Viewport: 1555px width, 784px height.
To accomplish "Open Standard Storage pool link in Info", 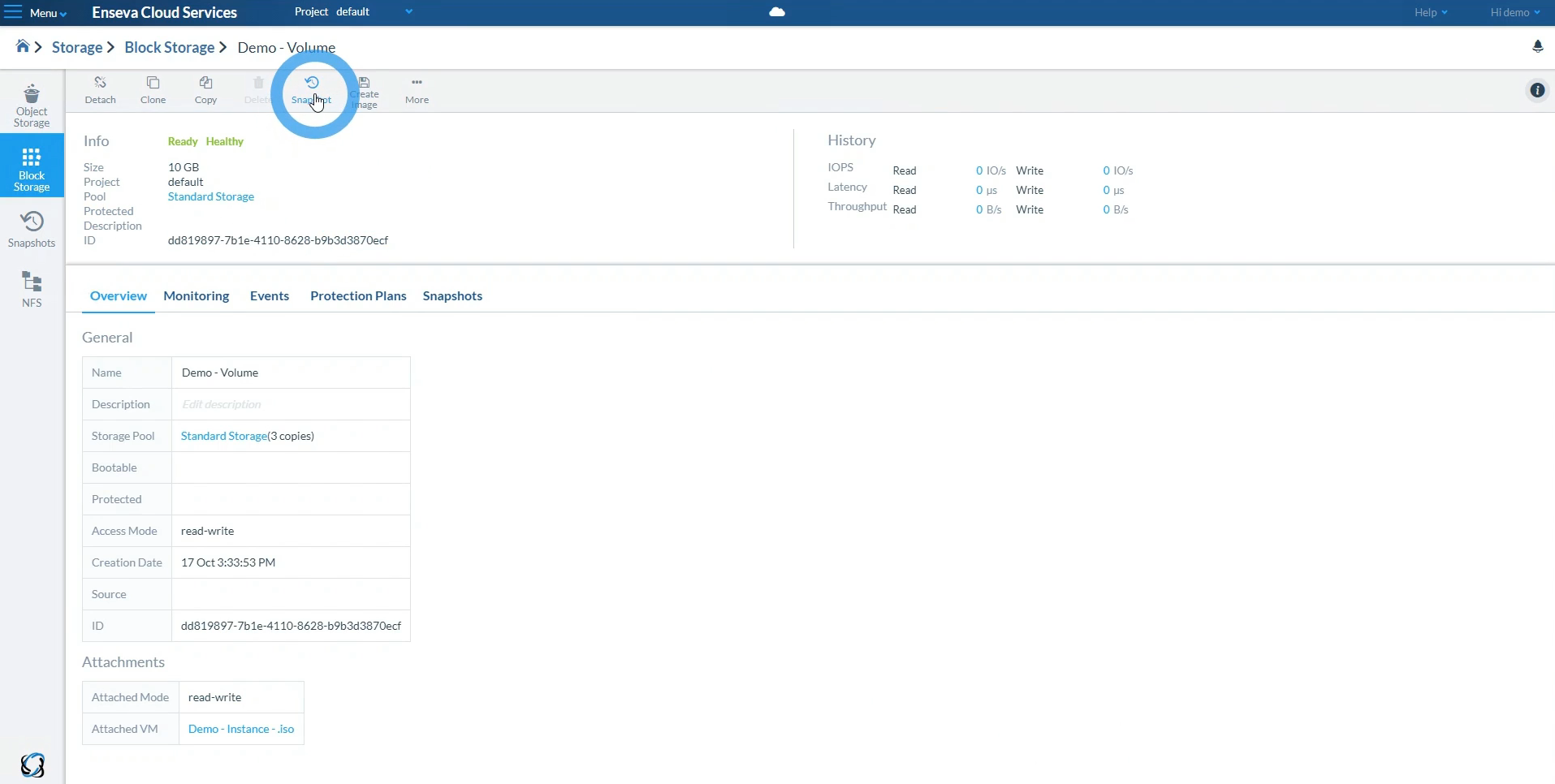I will point(211,196).
